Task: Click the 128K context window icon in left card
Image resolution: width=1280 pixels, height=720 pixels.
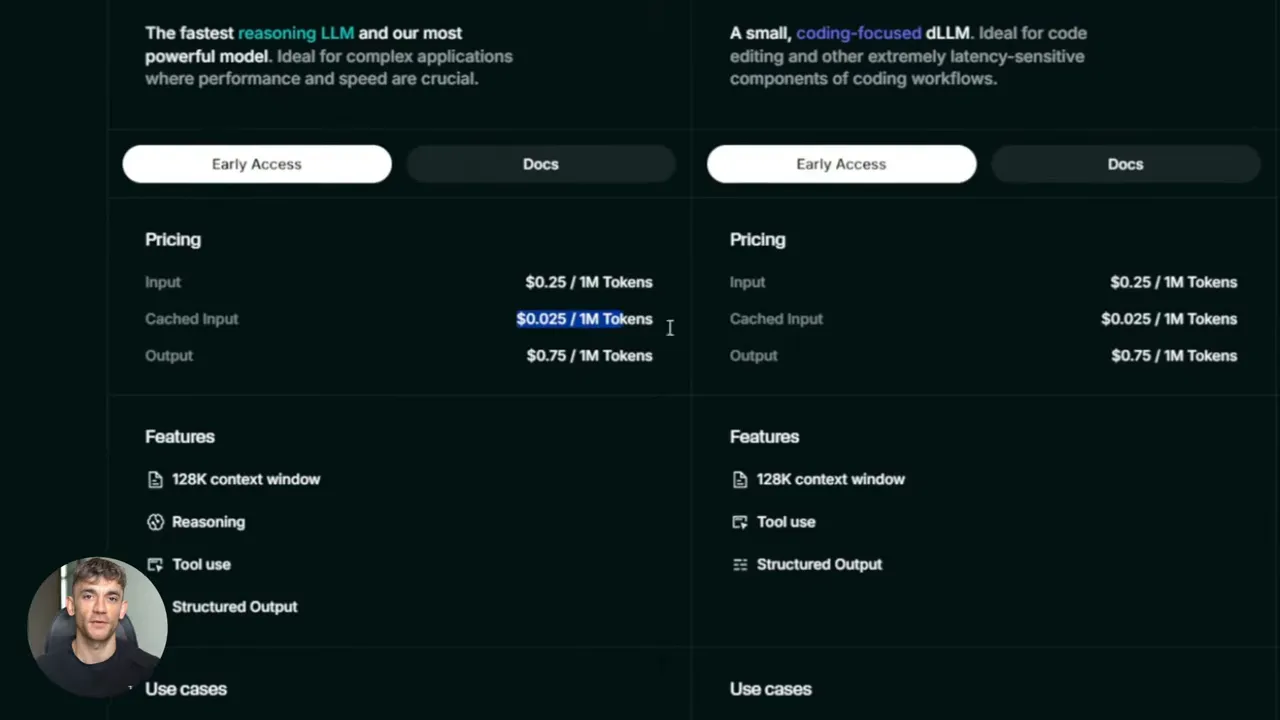Action: coord(155,480)
